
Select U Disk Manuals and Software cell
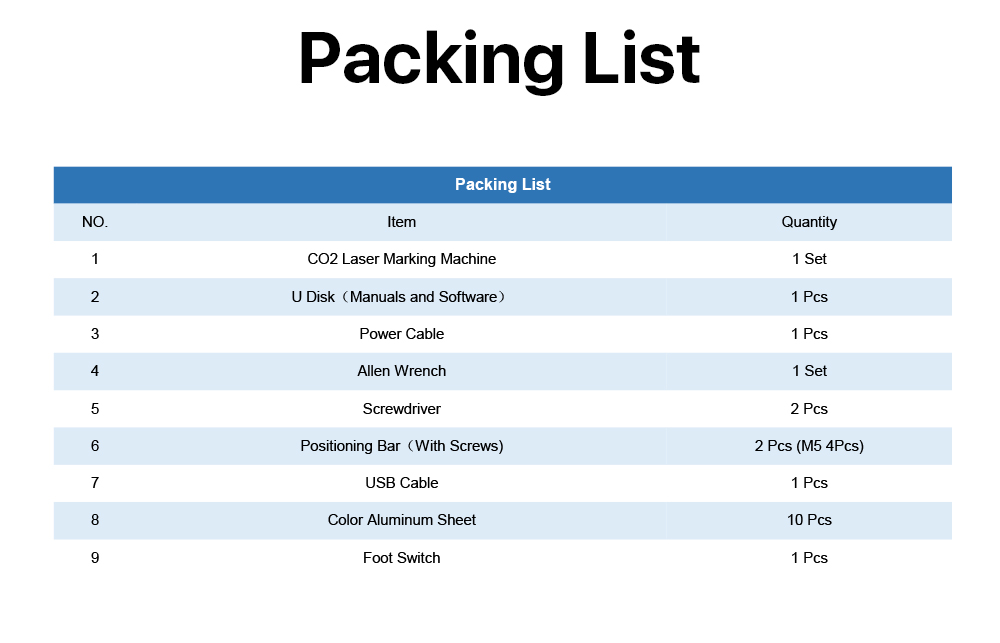click(402, 297)
